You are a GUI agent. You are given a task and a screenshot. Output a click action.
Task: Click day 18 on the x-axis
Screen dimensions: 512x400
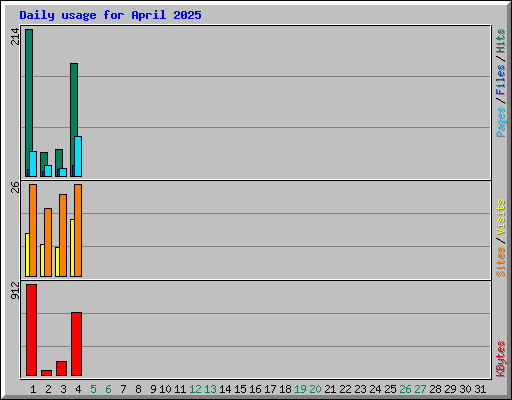[x=285, y=389]
